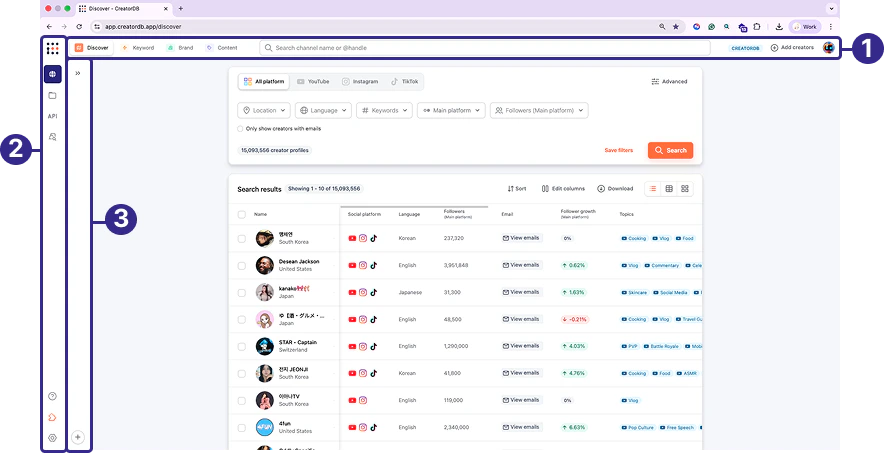Viewport: 884px width, 453px height.
Task: Open the person-search icon in sidebar
Action: click(52, 137)
